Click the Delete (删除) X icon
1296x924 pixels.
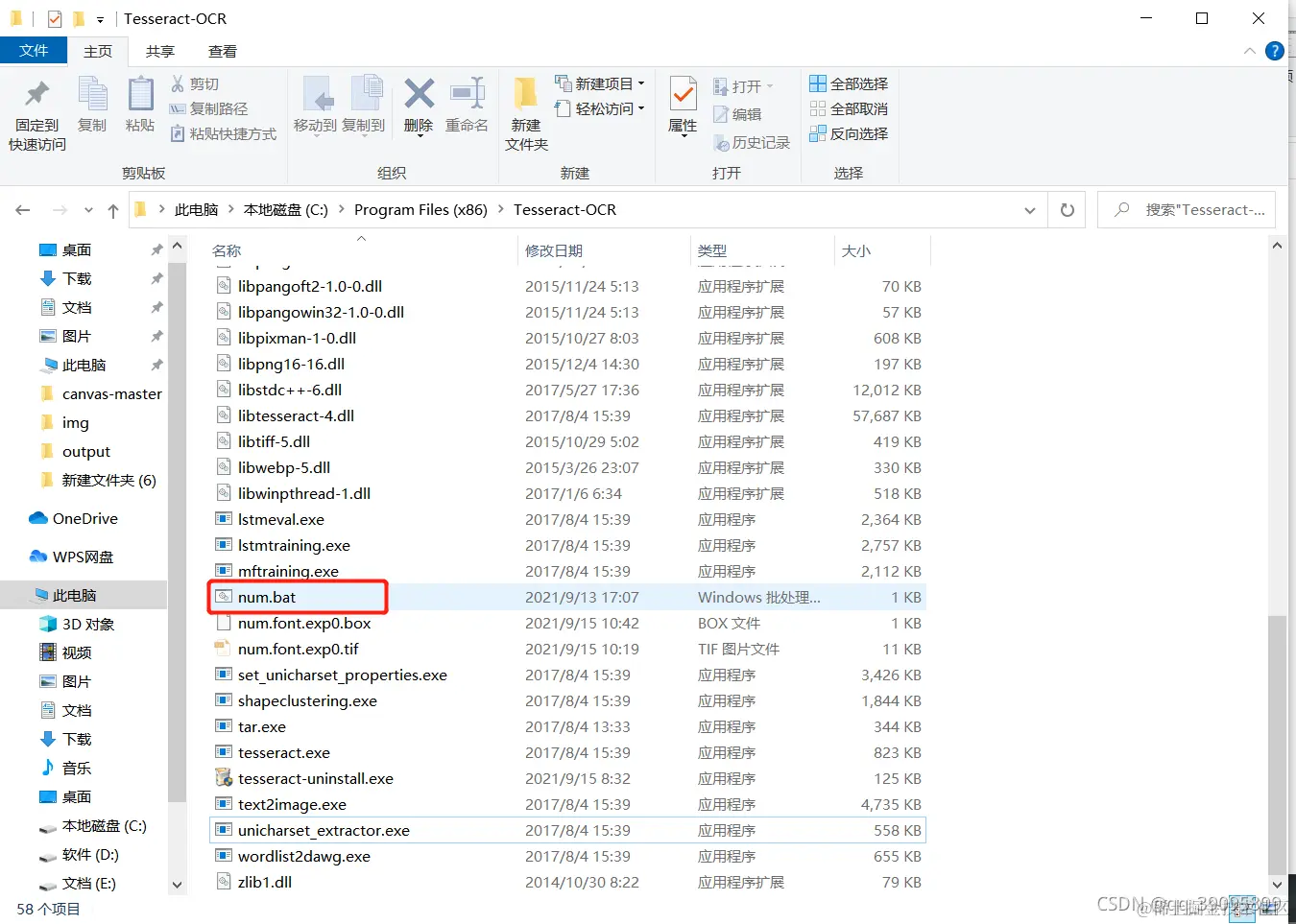click(x=419, y=93)
